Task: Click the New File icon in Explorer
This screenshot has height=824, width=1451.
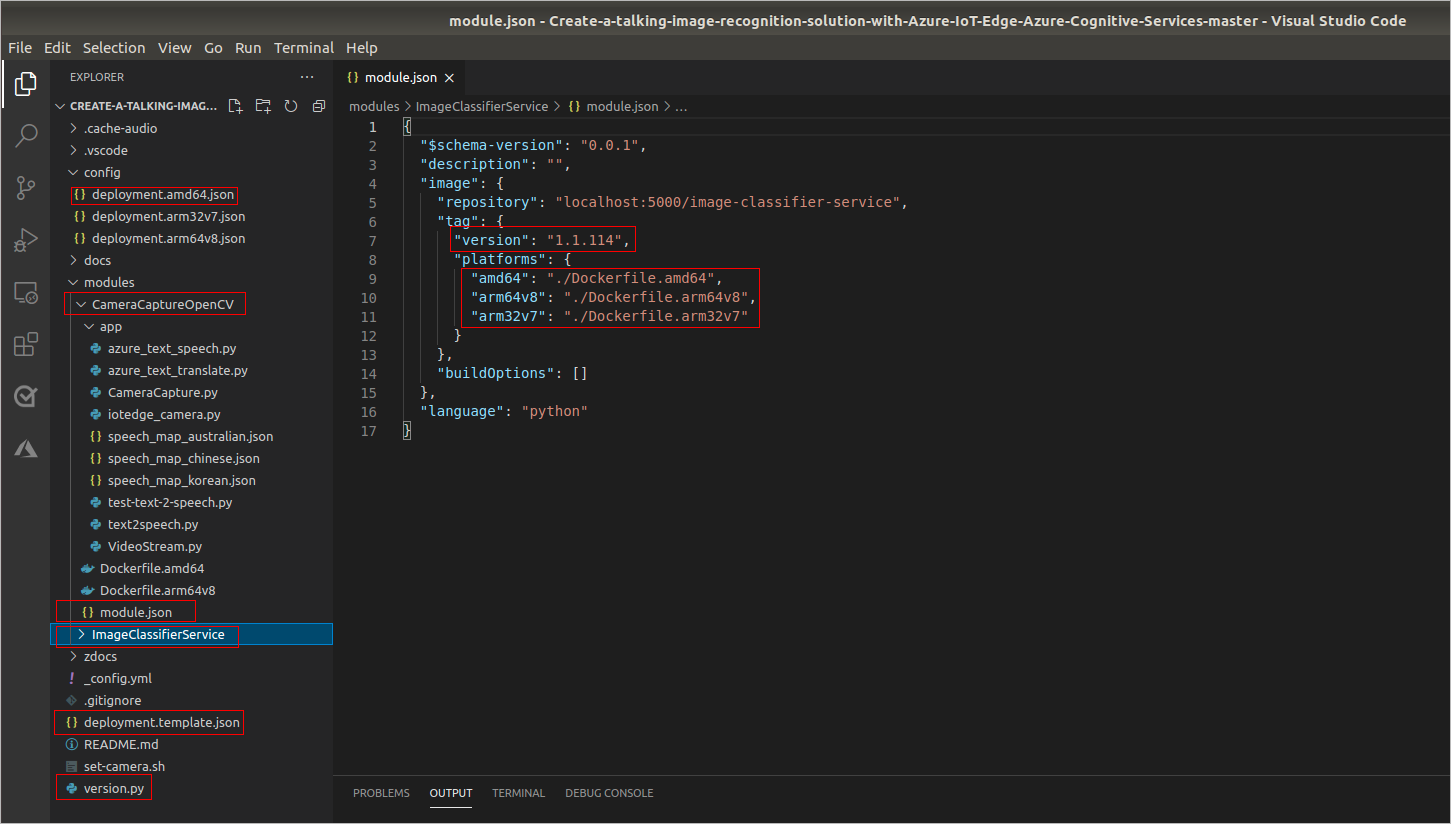Action: [235, 106]
